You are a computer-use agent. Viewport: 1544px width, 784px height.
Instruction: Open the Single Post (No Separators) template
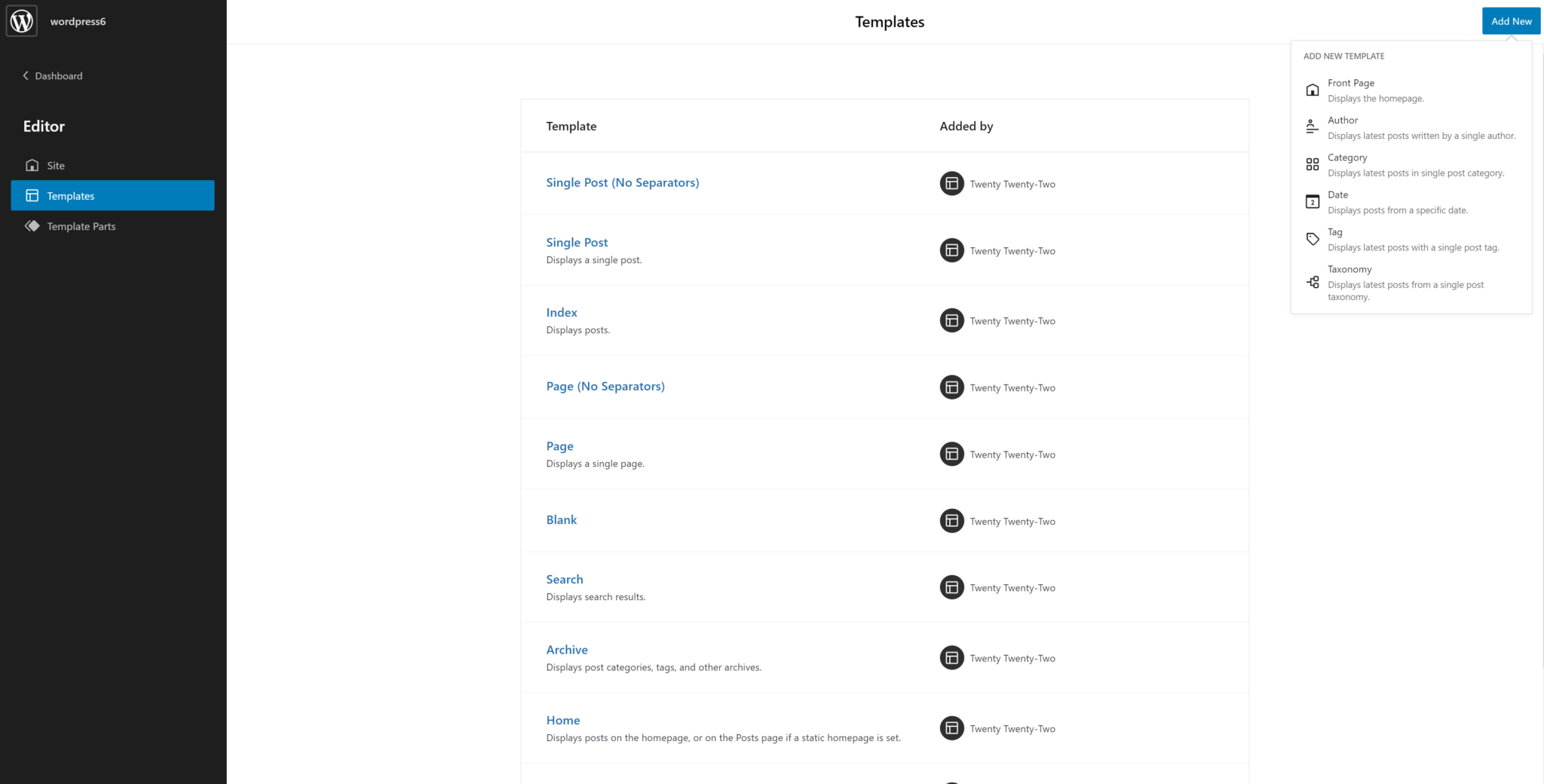pyautogui.click(x=622, y=182)
